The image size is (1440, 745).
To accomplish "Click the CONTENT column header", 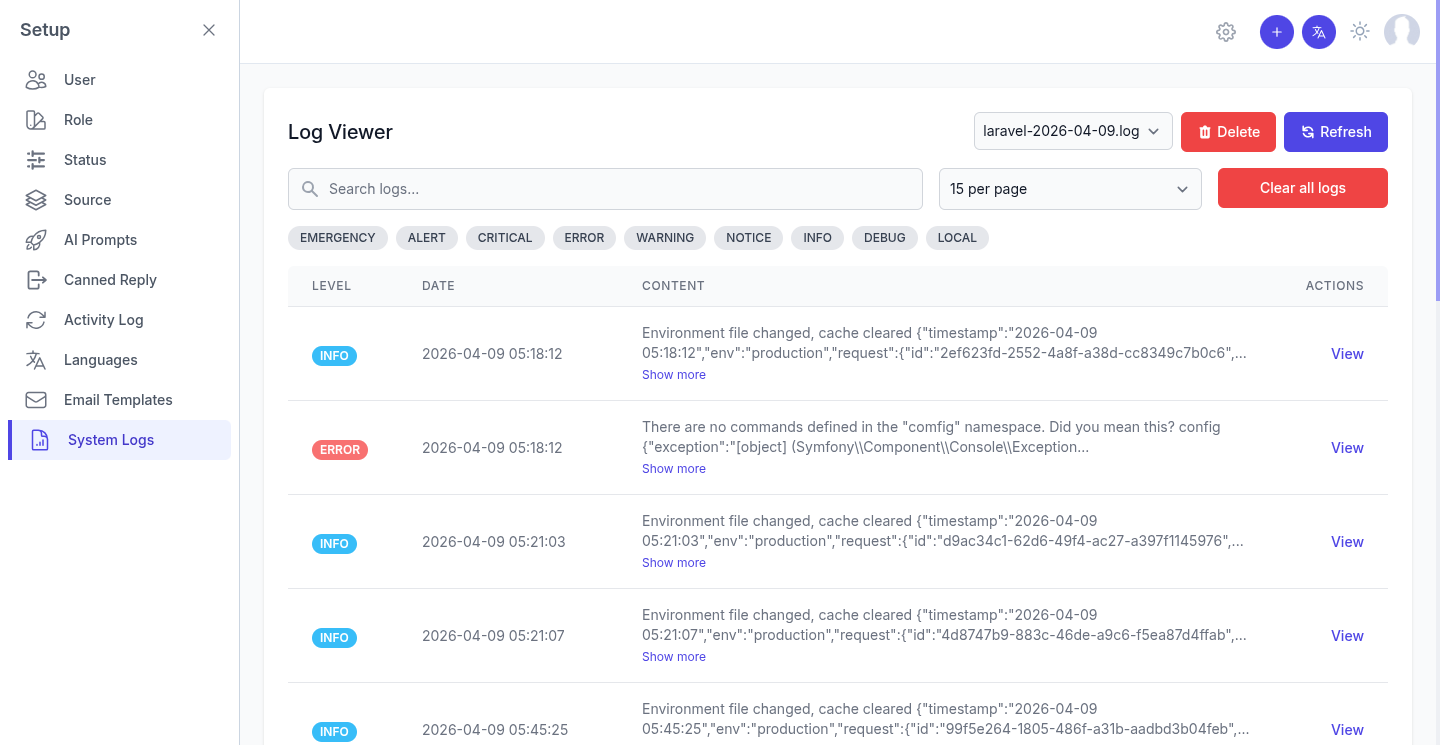I will pyautogui.click(x=673, y=286).
